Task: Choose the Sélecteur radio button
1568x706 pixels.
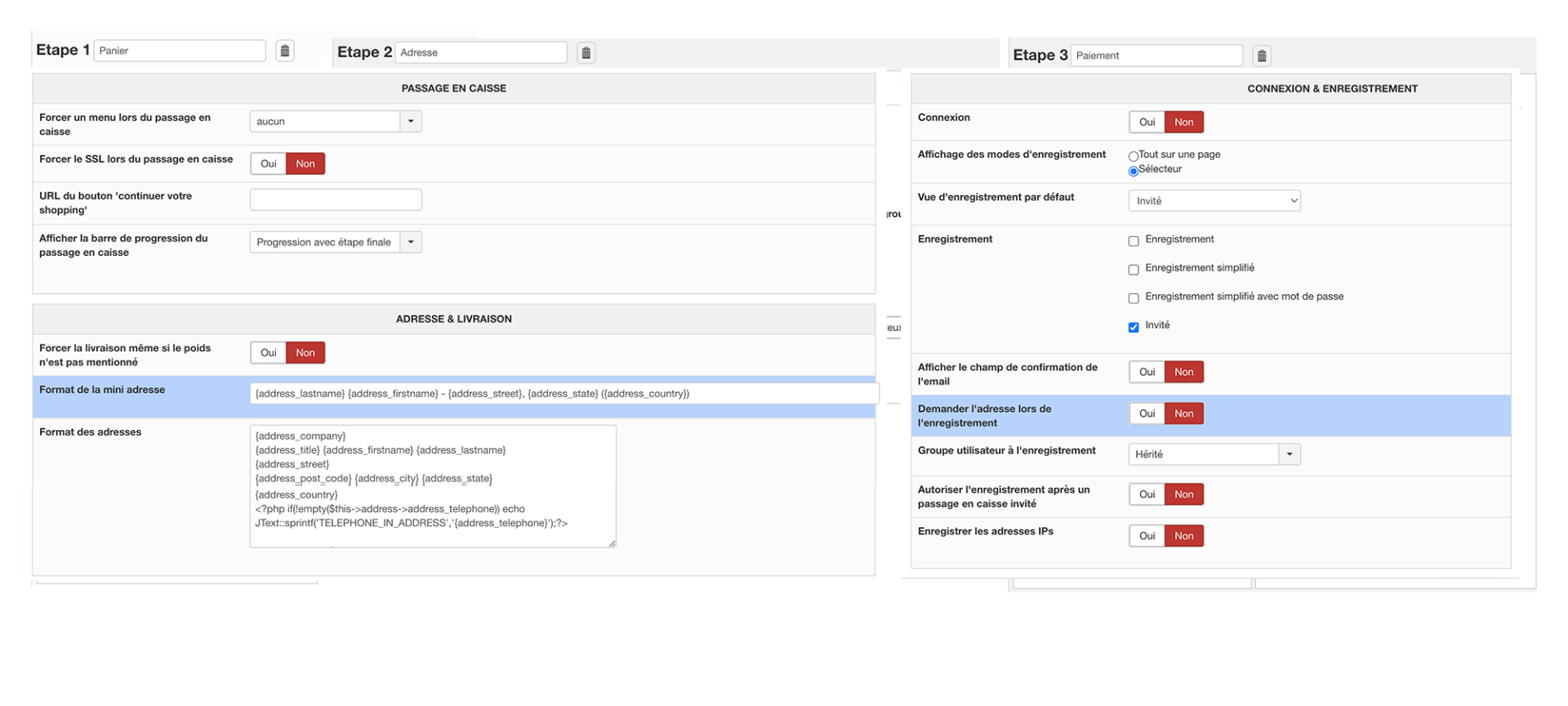Action: 1134,171
